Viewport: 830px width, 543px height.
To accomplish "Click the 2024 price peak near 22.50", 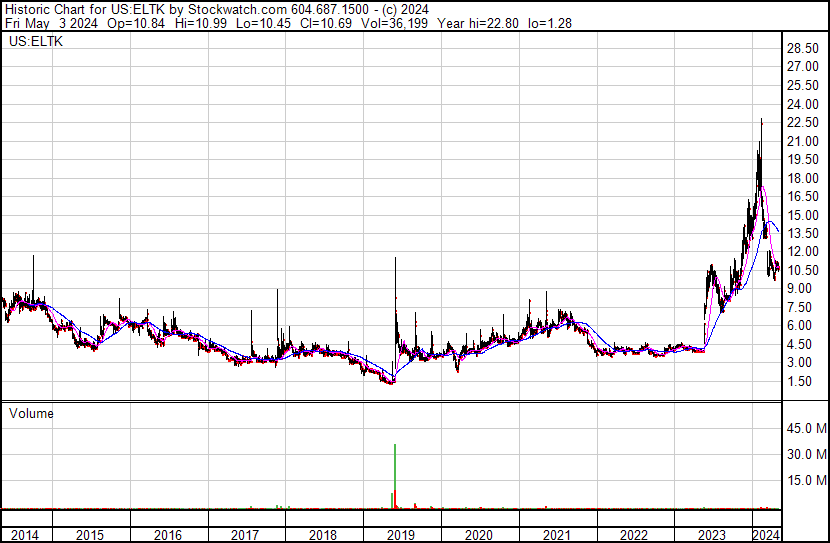I will tap(762, 122).
